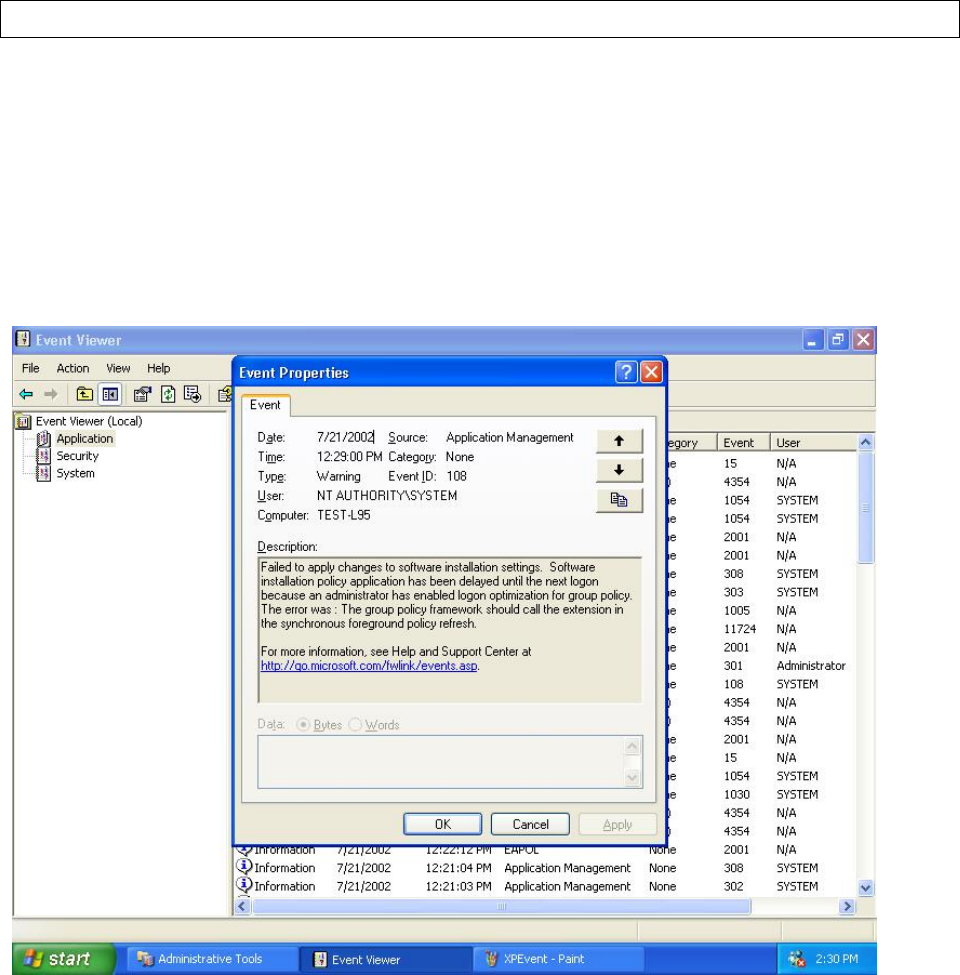960x975 pixels.
Task: Click the Description text box
Action: point(450,629)
